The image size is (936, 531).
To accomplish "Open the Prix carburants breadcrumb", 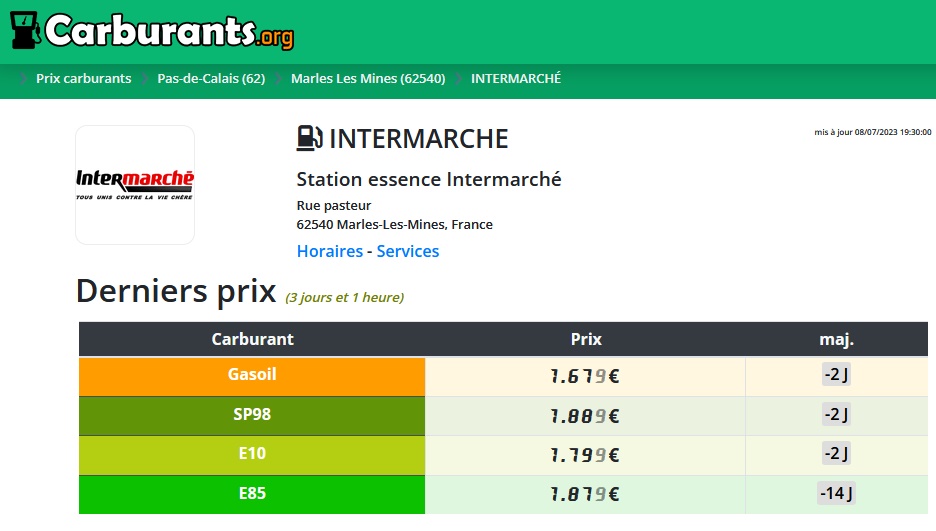I will click(84, 79).
